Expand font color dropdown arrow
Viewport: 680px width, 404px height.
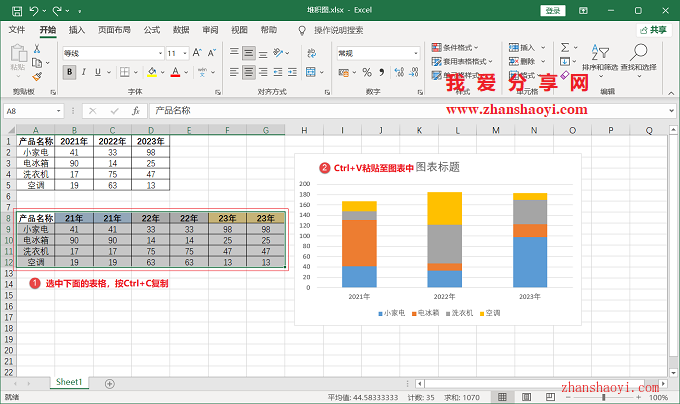click(186, 72)
